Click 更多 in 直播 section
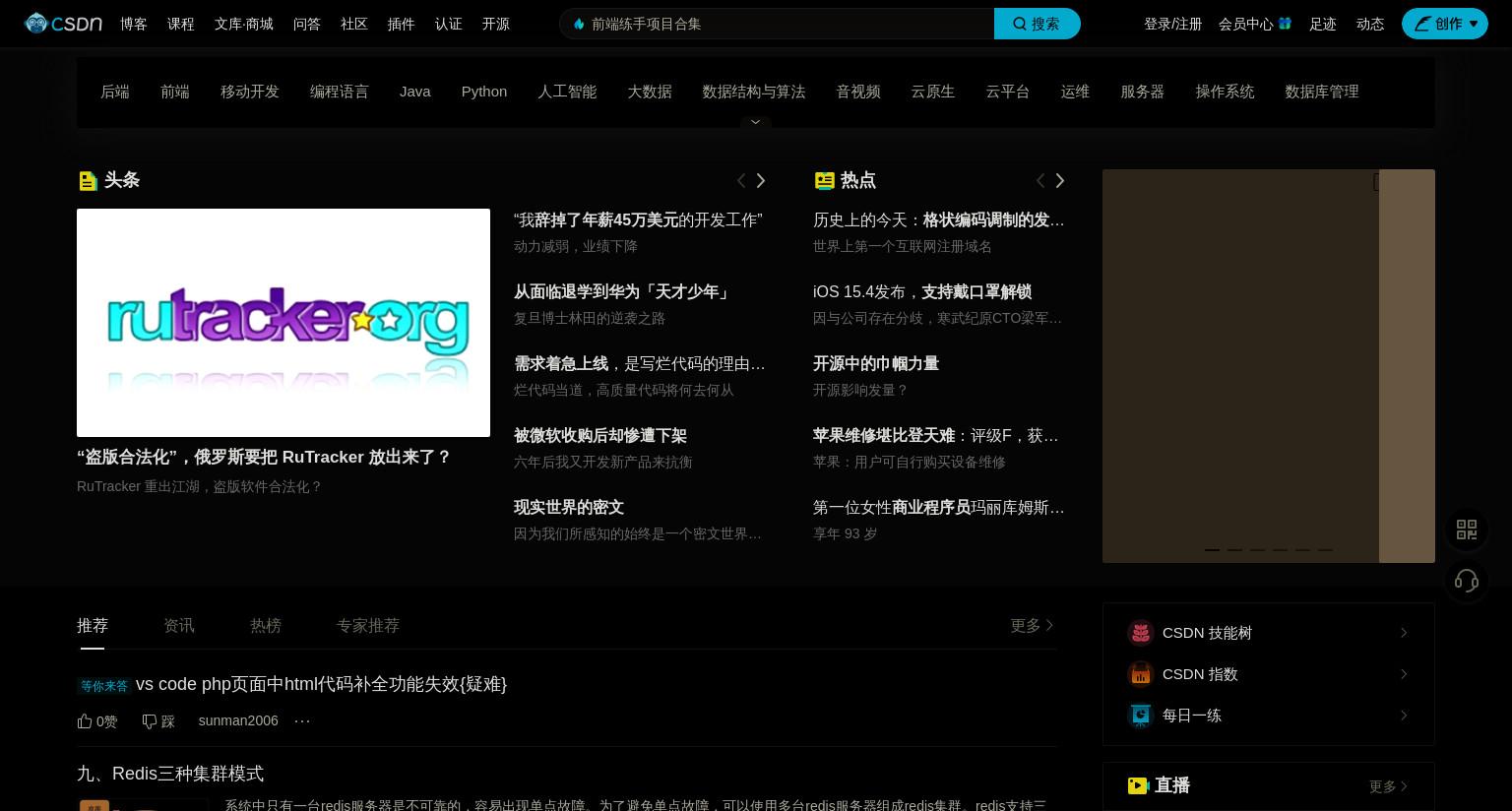Viewport: 1512px width, 811px height. coord(1389,786)
